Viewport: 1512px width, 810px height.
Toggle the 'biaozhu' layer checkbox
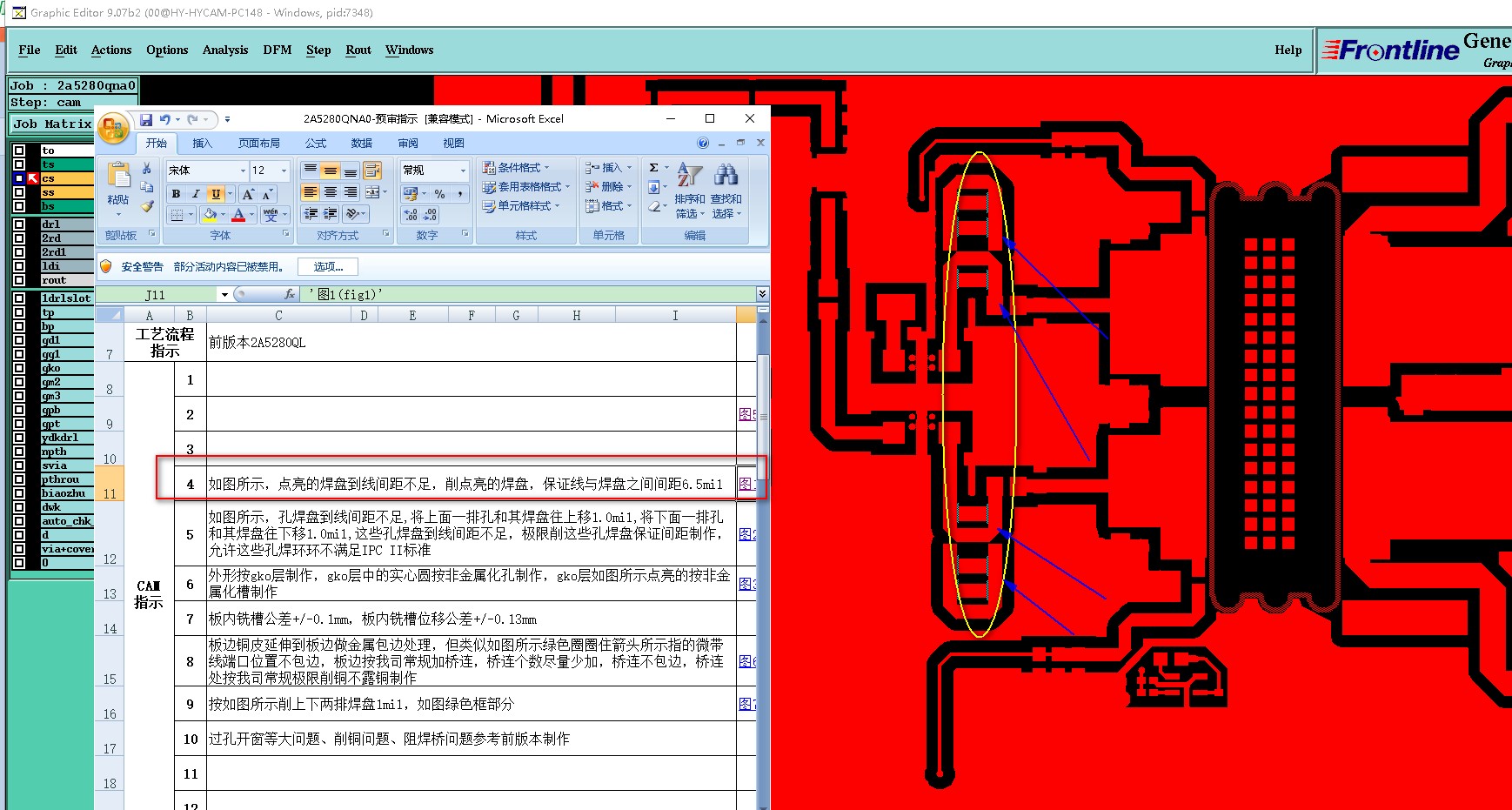tap(18, 493)
